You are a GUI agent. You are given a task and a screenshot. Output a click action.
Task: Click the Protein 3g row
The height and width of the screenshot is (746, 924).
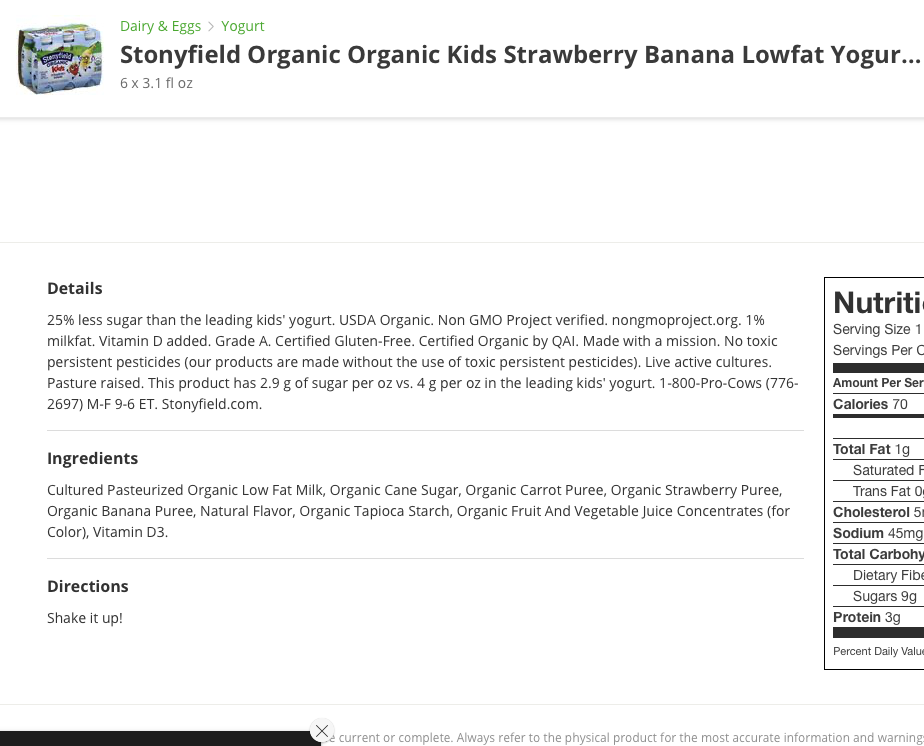878,618
